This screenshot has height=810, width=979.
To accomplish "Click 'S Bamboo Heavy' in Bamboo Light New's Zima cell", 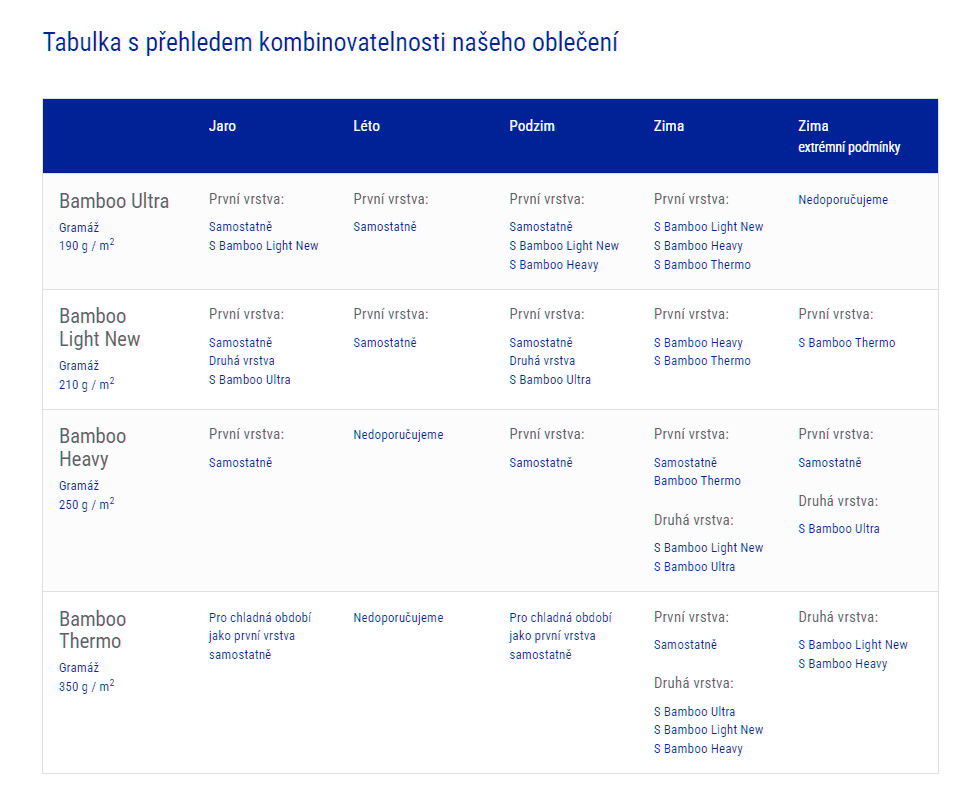I will (699, 342).
